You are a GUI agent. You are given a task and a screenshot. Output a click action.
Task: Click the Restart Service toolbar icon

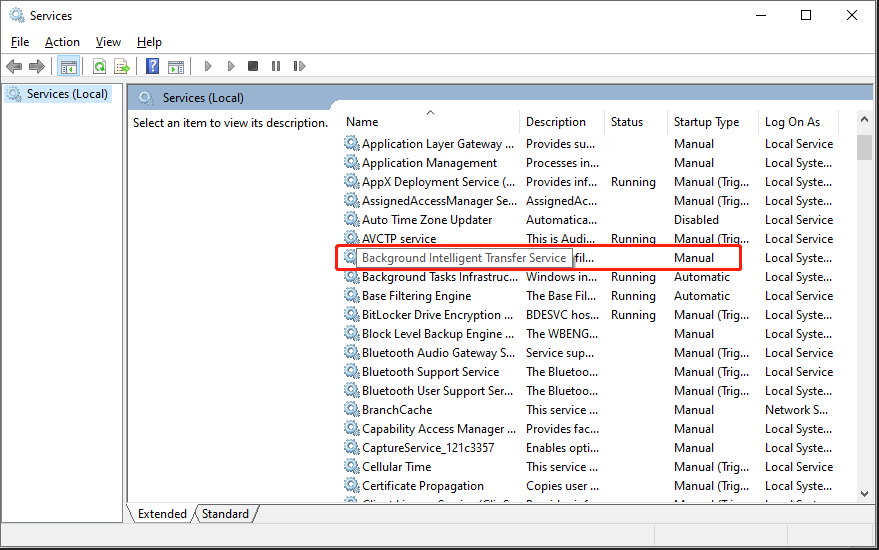point(299,66)
